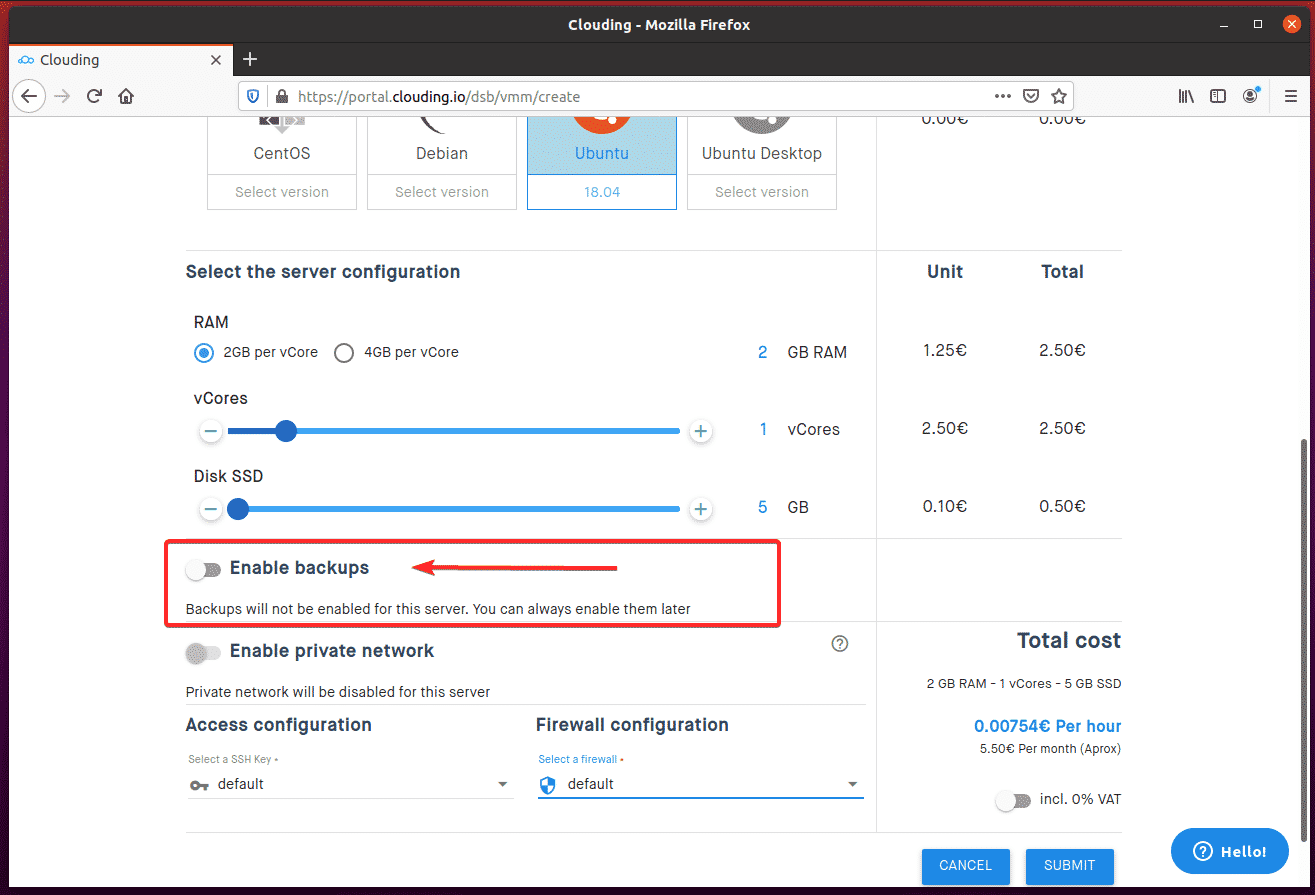The width and height of the screenshot is (1315, 895).
Task: Click the '0.00754€ Per hour' price text
Action: (1048, 727)
